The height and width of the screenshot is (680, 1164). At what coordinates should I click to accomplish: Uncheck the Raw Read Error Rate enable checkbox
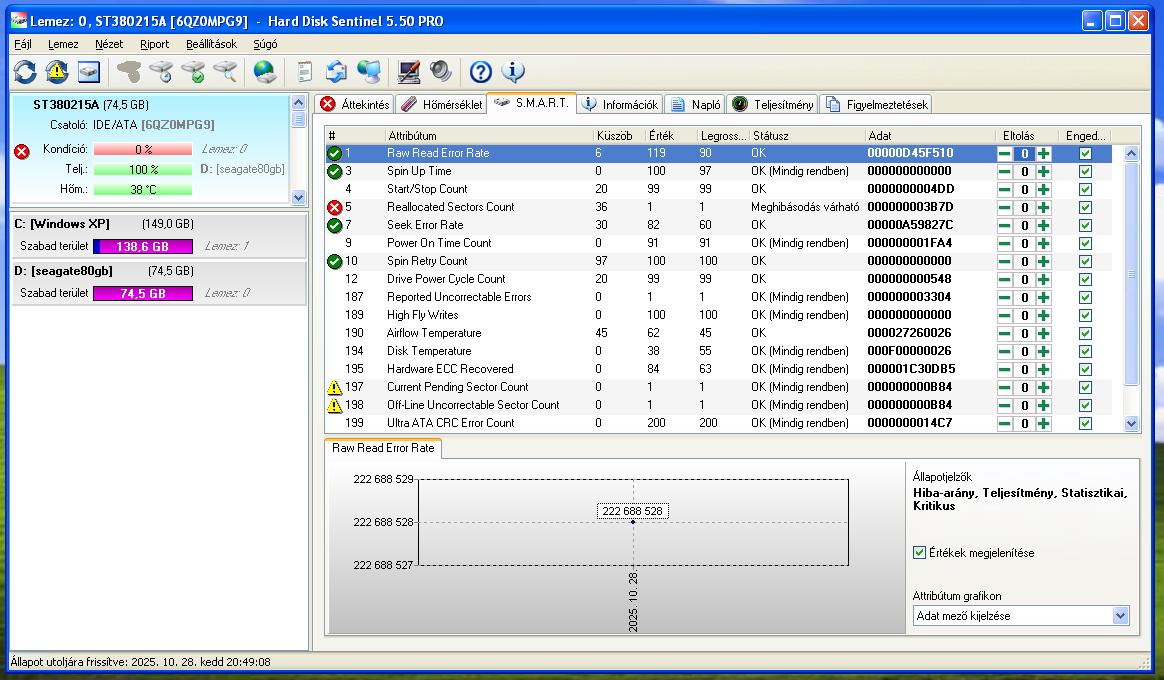[1085, 154]
